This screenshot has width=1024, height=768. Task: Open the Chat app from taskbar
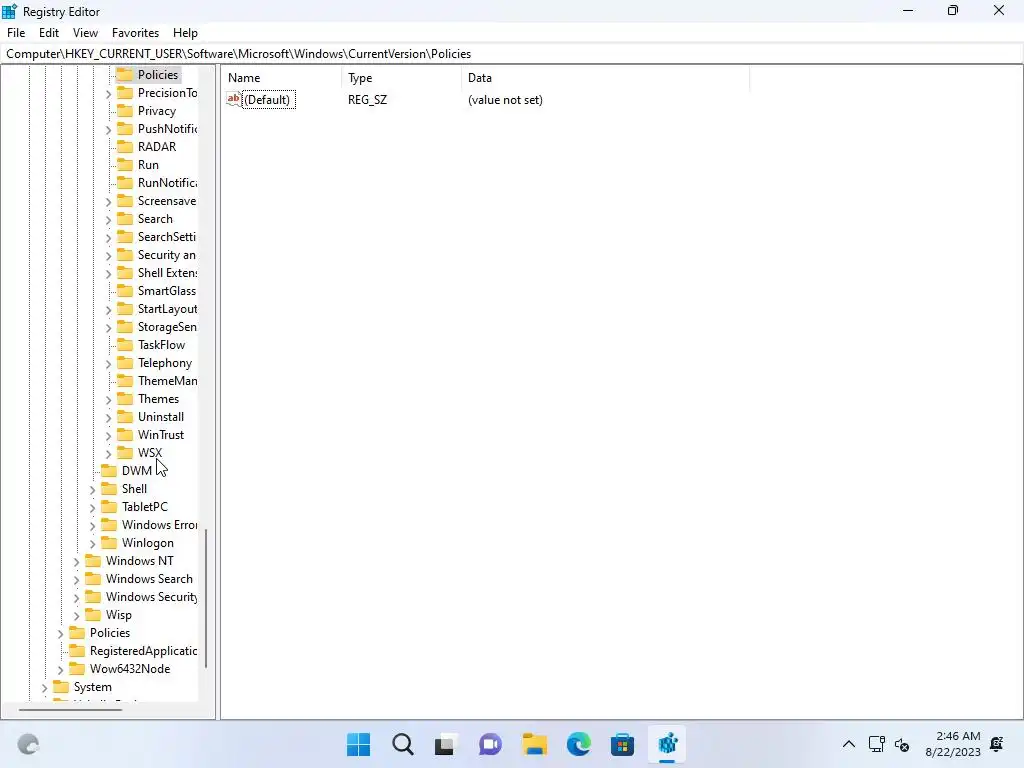coord(490,744)
